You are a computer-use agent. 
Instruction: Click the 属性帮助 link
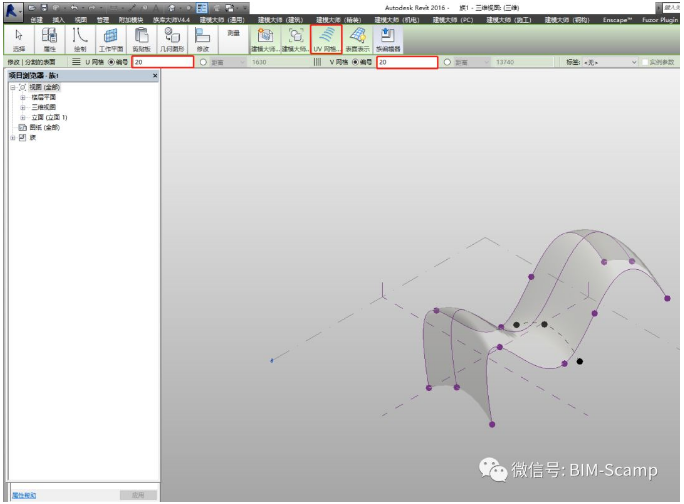23,495
